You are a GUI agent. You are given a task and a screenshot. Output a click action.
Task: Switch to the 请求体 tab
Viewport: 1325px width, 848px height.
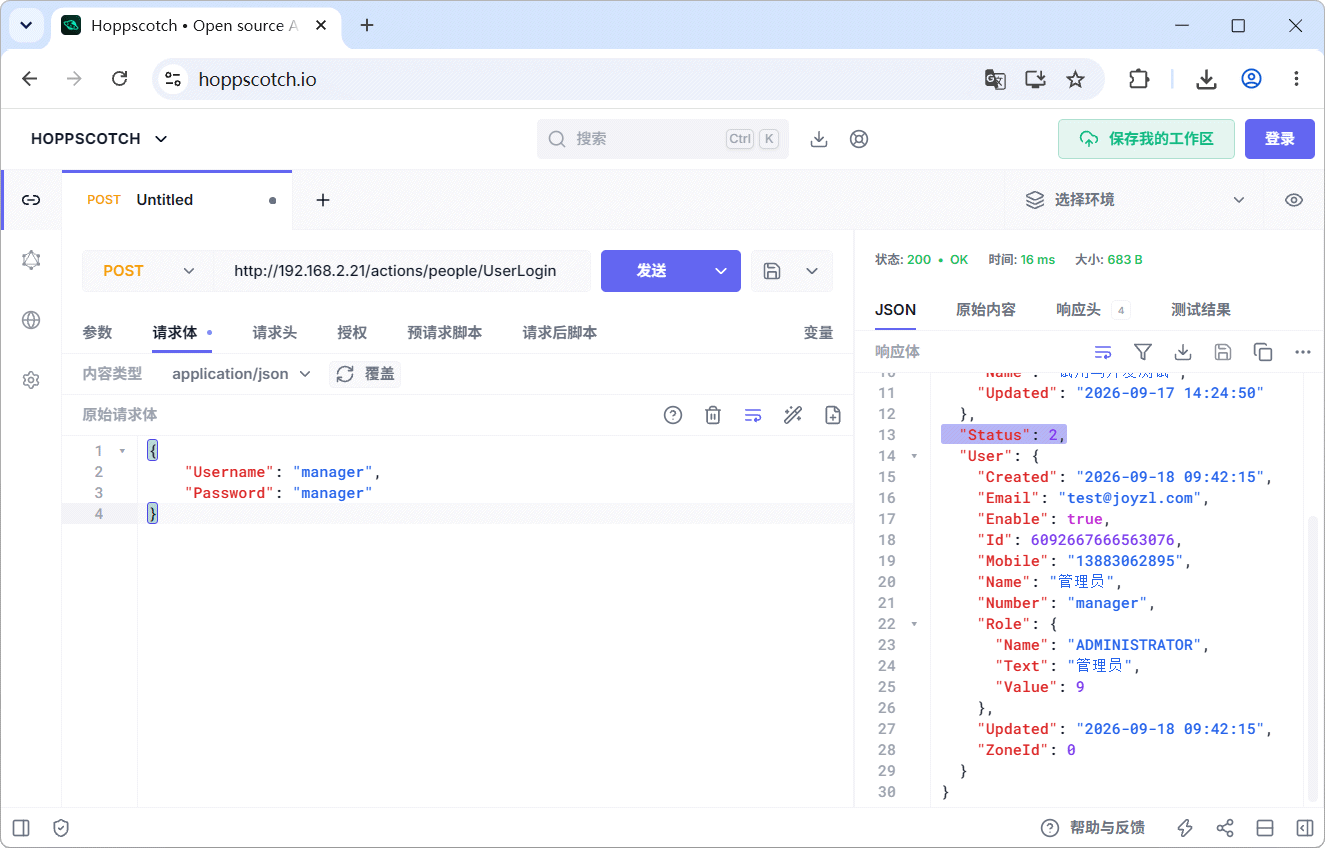point(182,333)
